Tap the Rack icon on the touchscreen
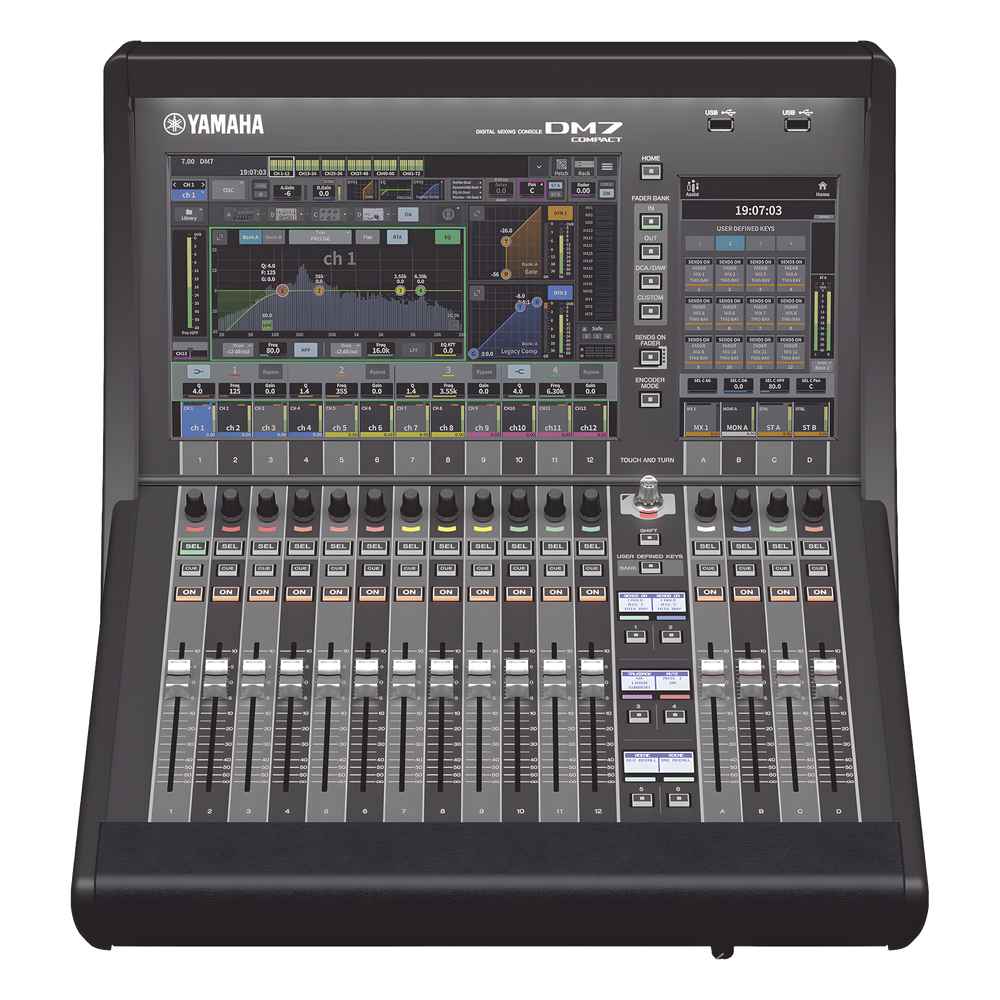Image resolution: width=1000 pixels, height=1000 pixels. coord(584,166)
